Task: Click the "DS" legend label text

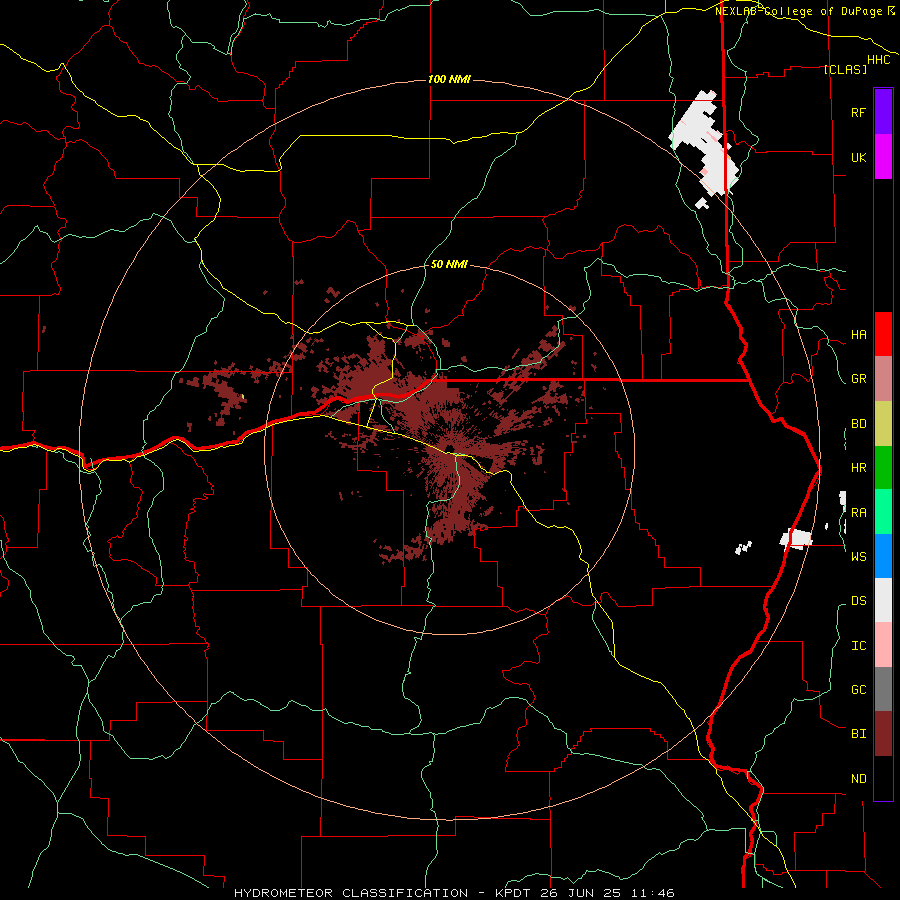Action: (x=858, y=600)
